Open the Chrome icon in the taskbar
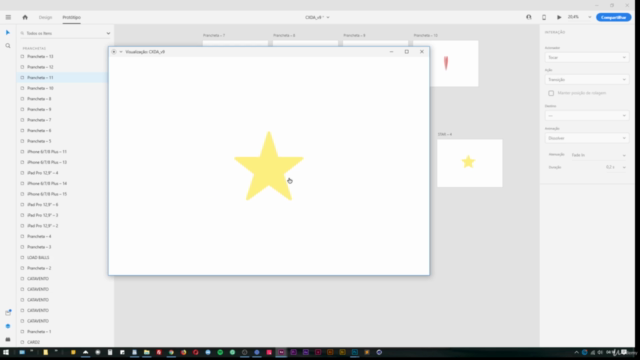 click(x=171, y=352)
